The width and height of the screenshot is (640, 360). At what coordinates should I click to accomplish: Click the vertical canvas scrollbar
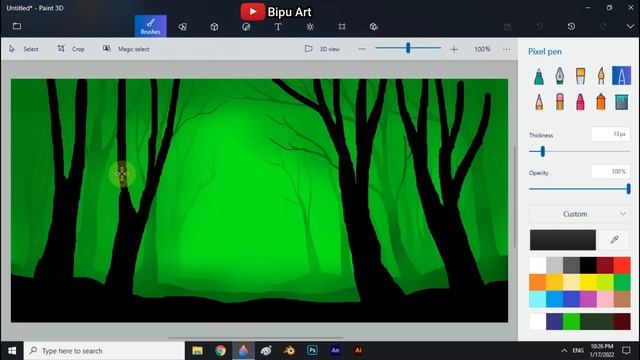pos(515,197)
